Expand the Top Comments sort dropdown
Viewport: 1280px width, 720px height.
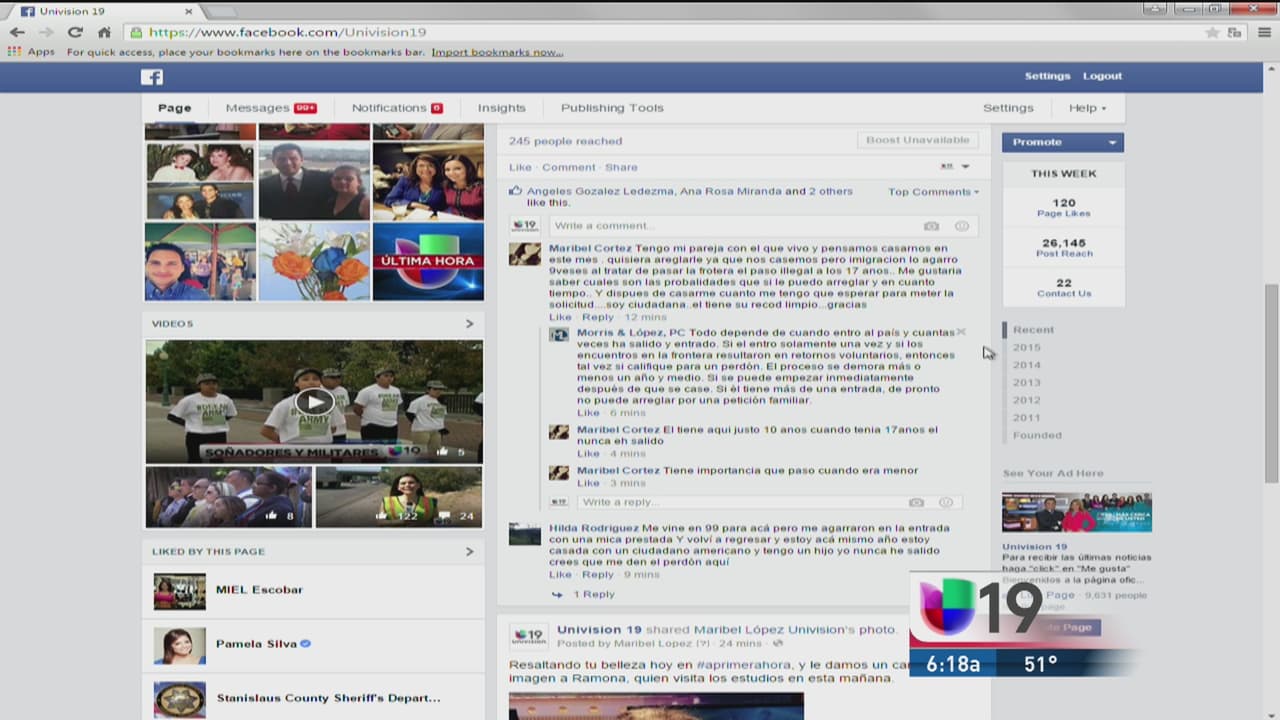[x=933, y=192]
